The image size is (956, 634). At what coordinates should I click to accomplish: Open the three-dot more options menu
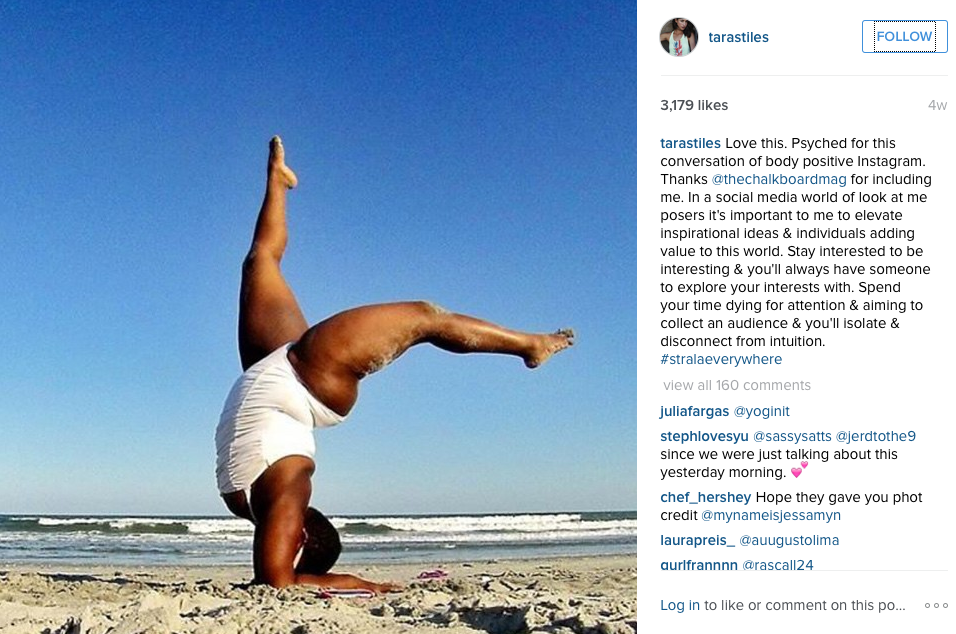point(936,605)
